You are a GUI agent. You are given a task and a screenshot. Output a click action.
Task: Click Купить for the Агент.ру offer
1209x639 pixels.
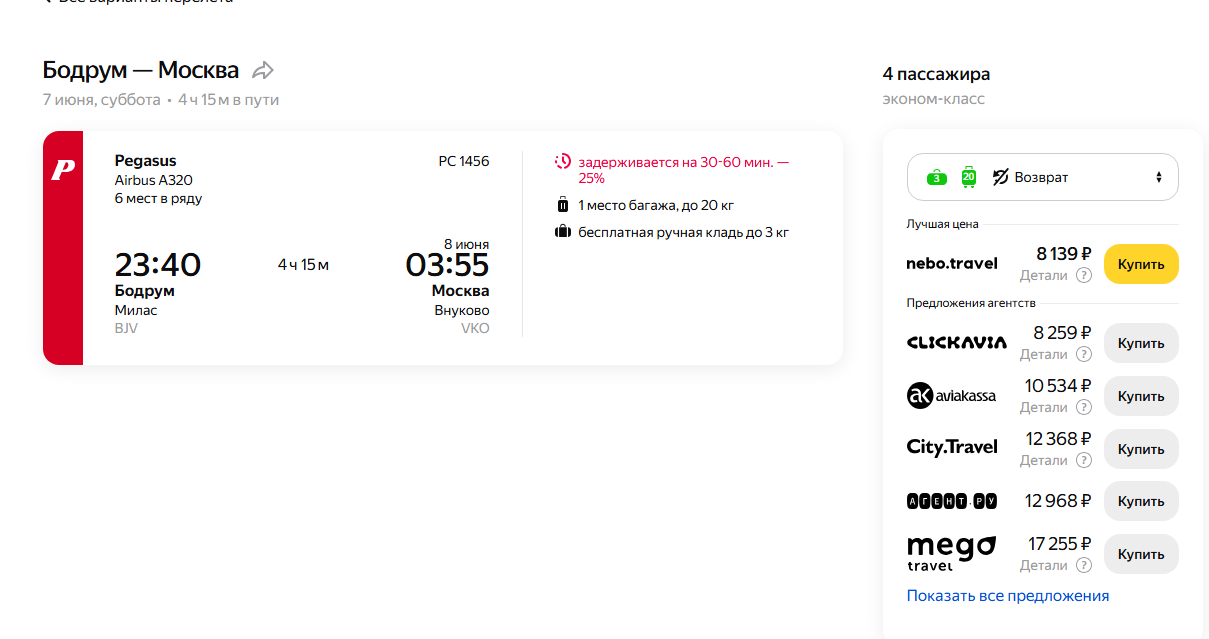click(1141, 501)
